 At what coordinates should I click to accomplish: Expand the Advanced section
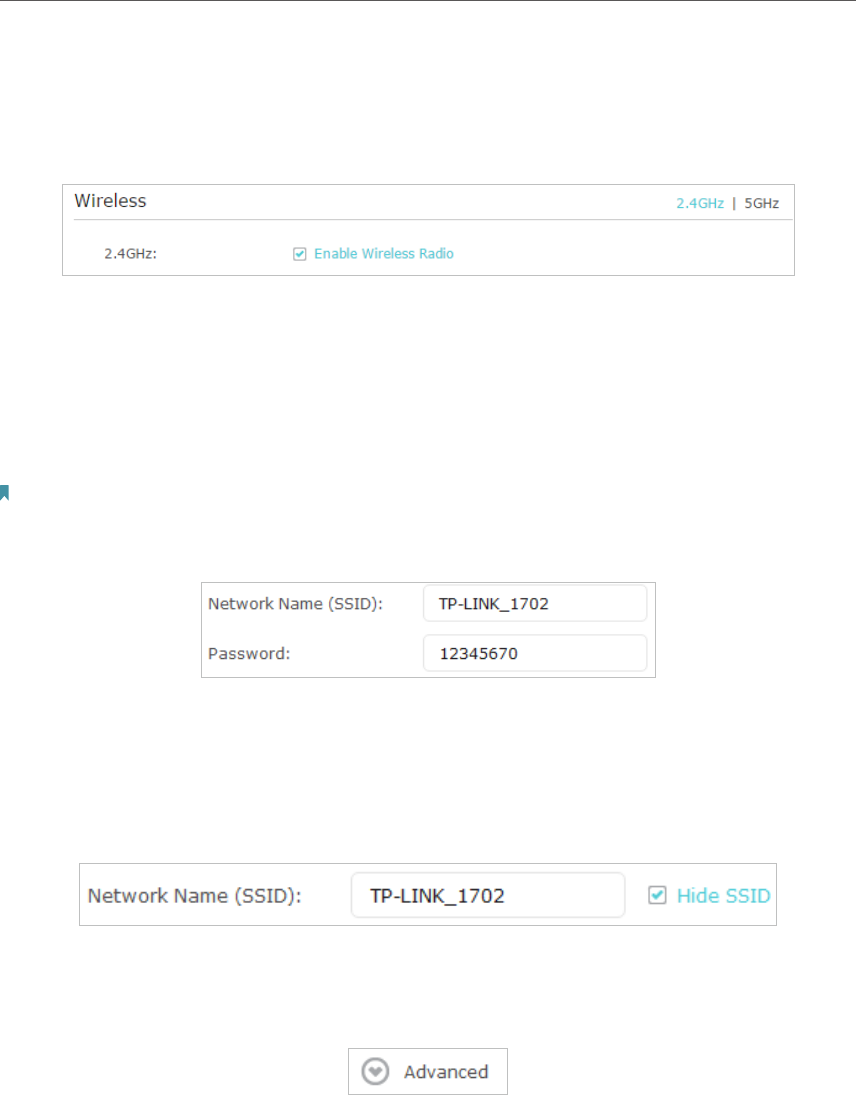(x=428, y=1071)
